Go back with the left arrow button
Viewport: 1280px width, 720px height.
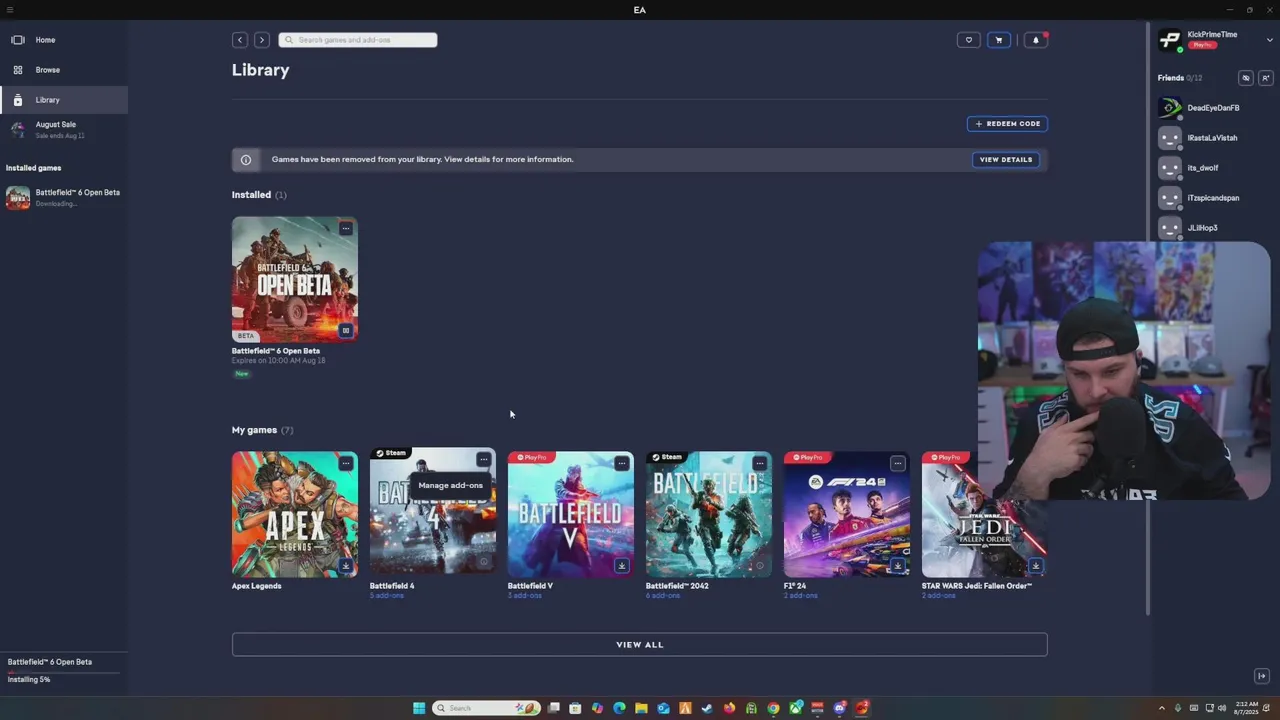[x=240, y=40]
